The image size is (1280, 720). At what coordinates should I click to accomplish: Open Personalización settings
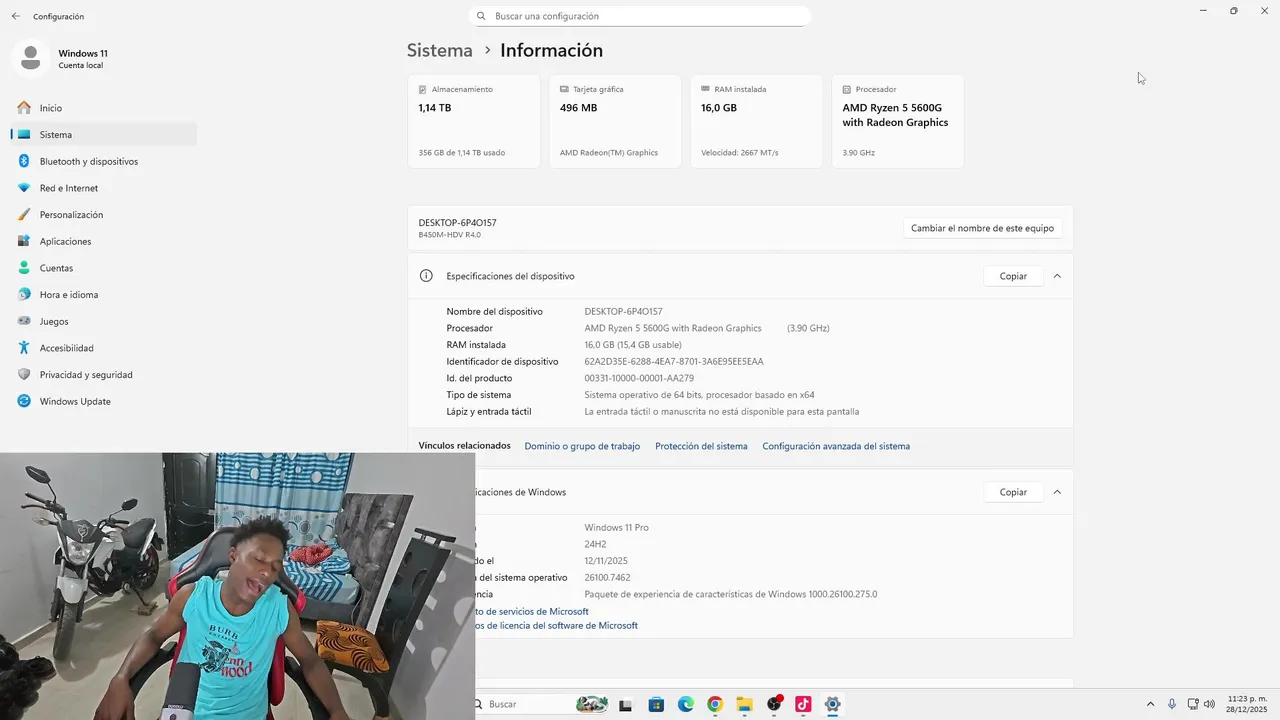pos(104,214)
